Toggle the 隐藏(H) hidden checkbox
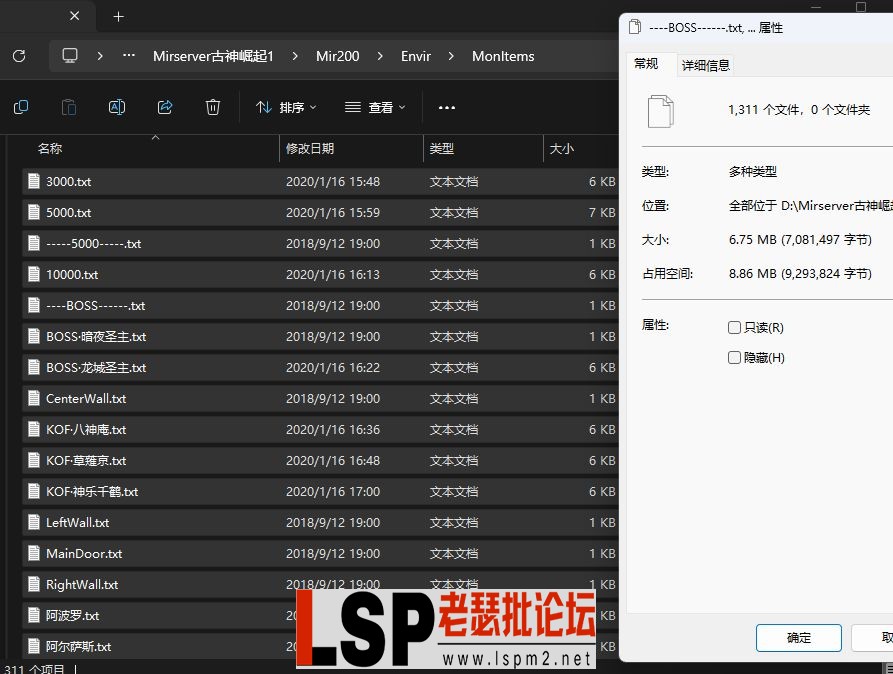This screenshot has width=893, height=674. tap(734, 358)
